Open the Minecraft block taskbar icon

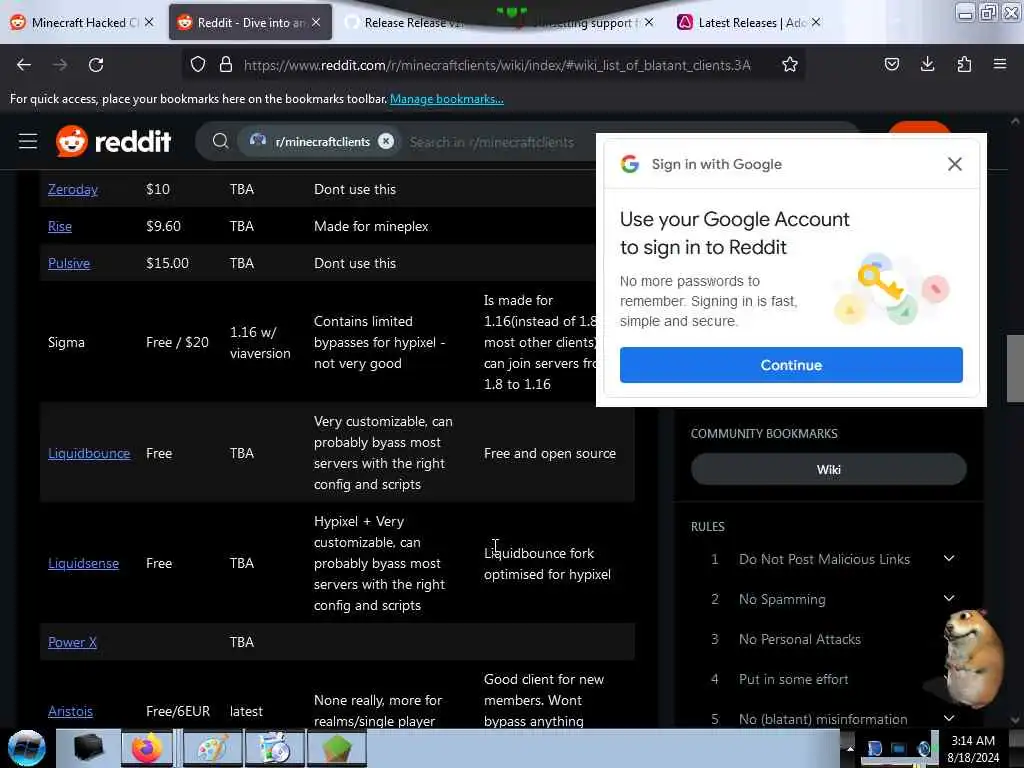336,748
